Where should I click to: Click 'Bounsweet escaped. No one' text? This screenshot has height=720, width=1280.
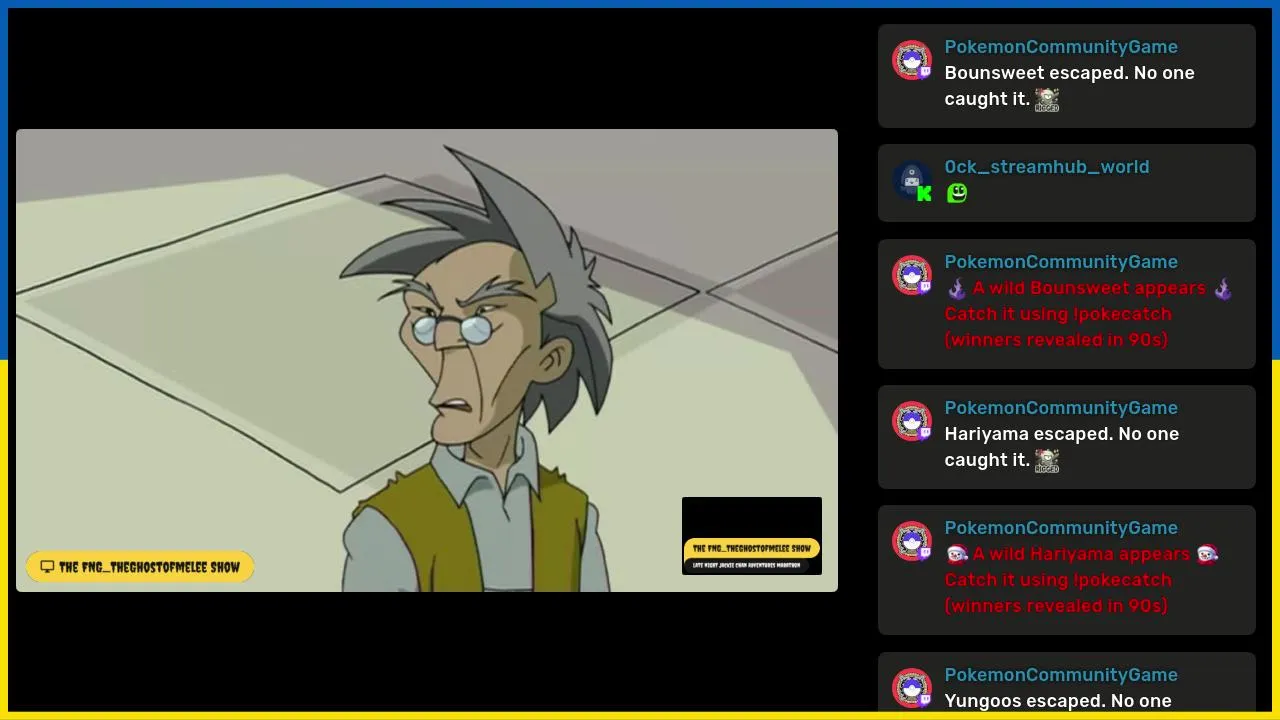pyautogui.click(x=1070, y=73)
